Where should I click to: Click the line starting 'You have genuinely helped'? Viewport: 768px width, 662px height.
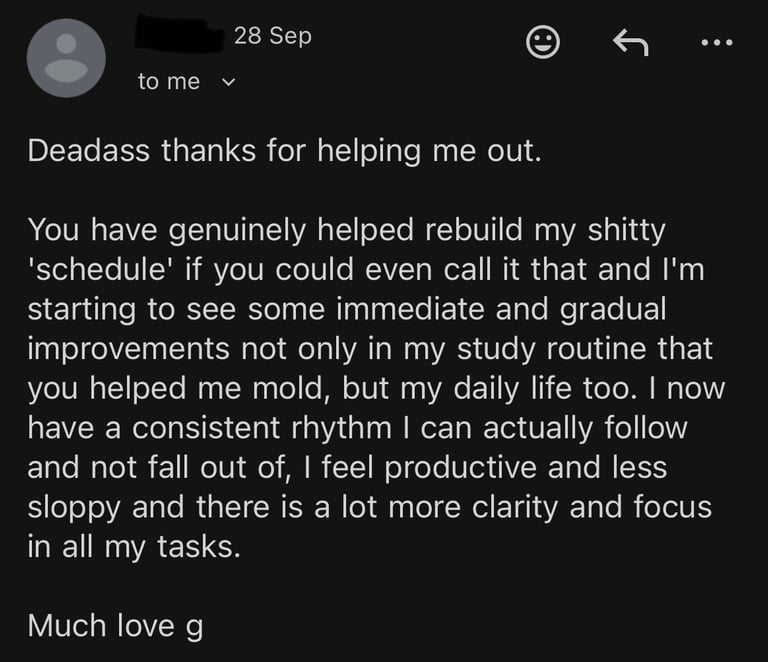tap(346, 230)
